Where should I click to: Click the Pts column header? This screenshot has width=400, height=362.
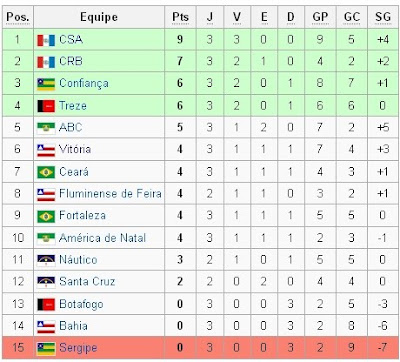pos(180,17)
